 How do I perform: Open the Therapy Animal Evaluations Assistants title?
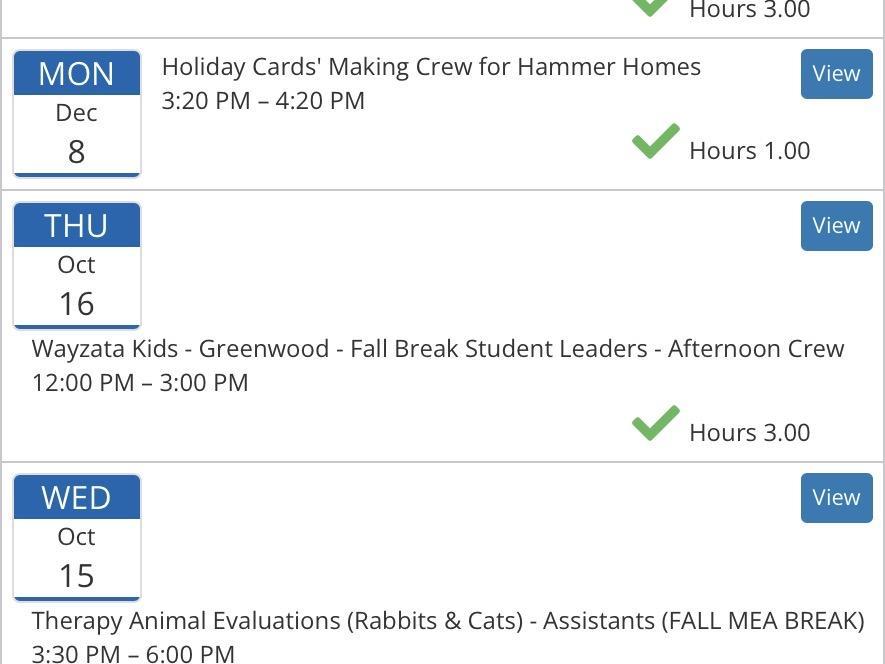447,621
